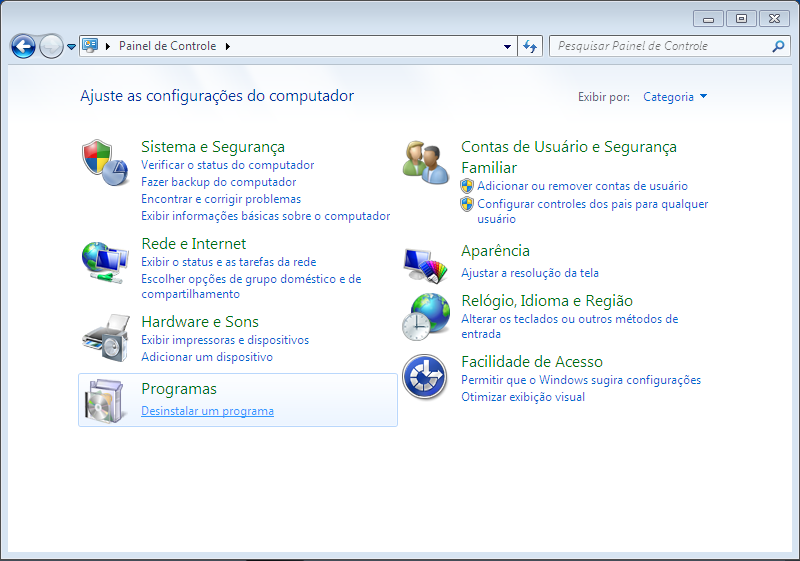Open the Hardware e Sons category

click(200, 322)
